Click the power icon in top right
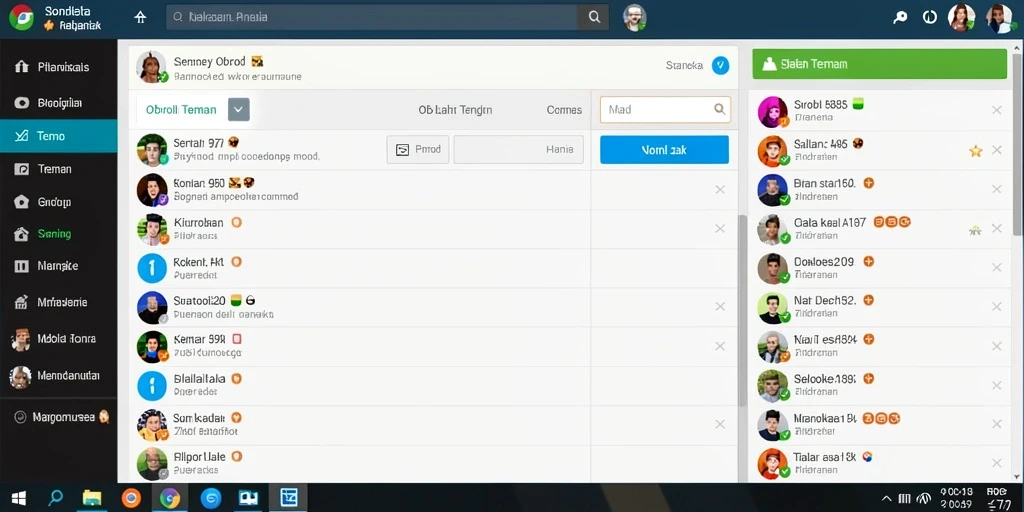 [x=929, y=18]
